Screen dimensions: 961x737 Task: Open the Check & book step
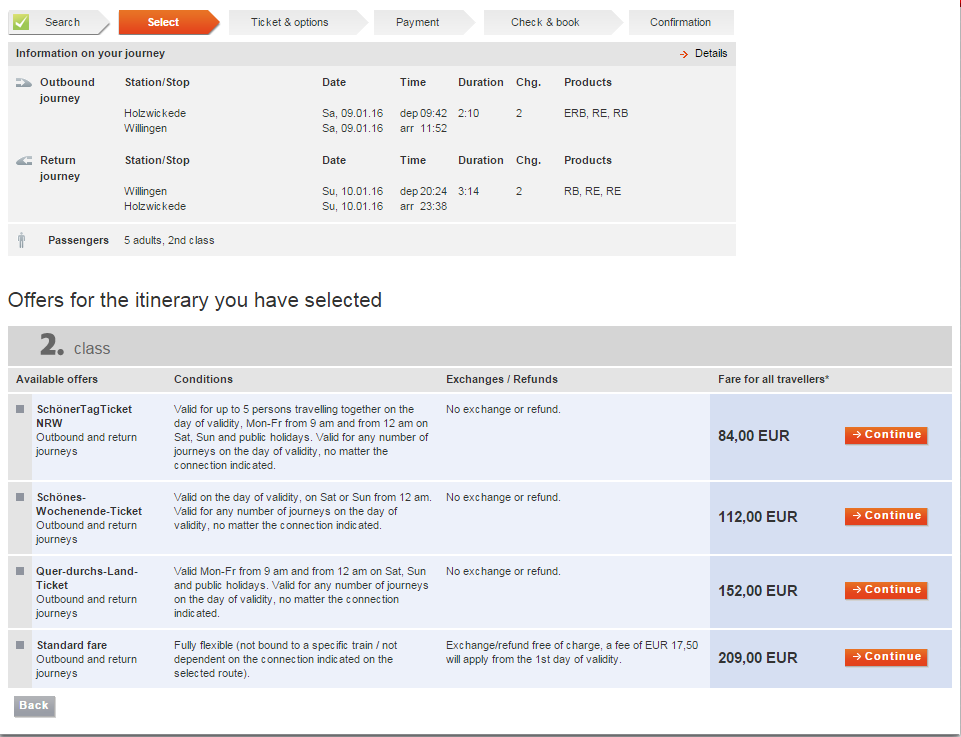coord(553,22)
